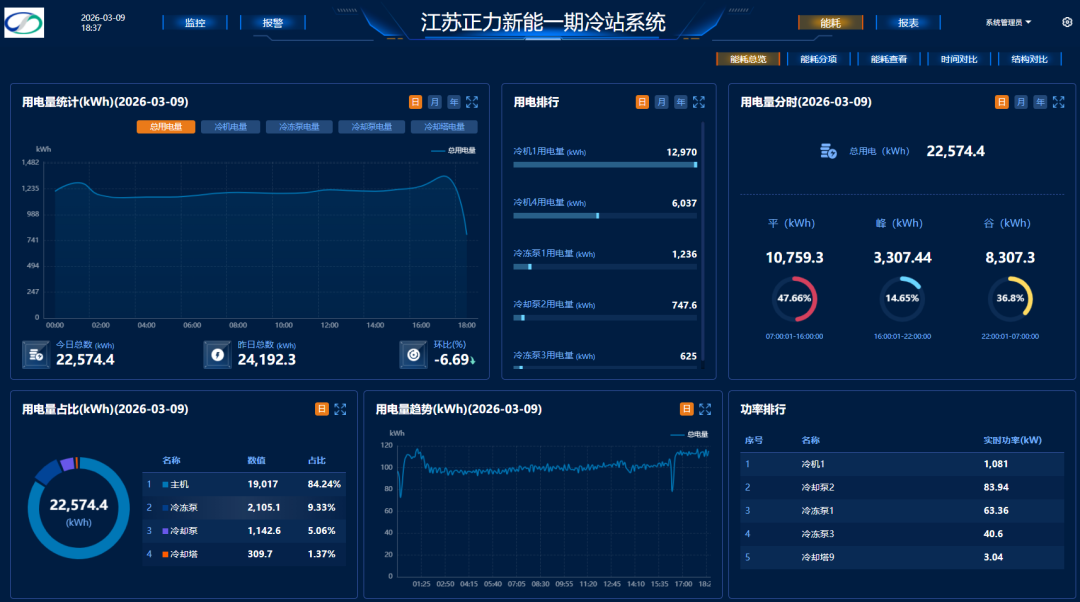Screen dimensions: 1080x602
Task: Enlarge 用电量趋势 chart using fullscreen icon
Action: click(705, 409)
